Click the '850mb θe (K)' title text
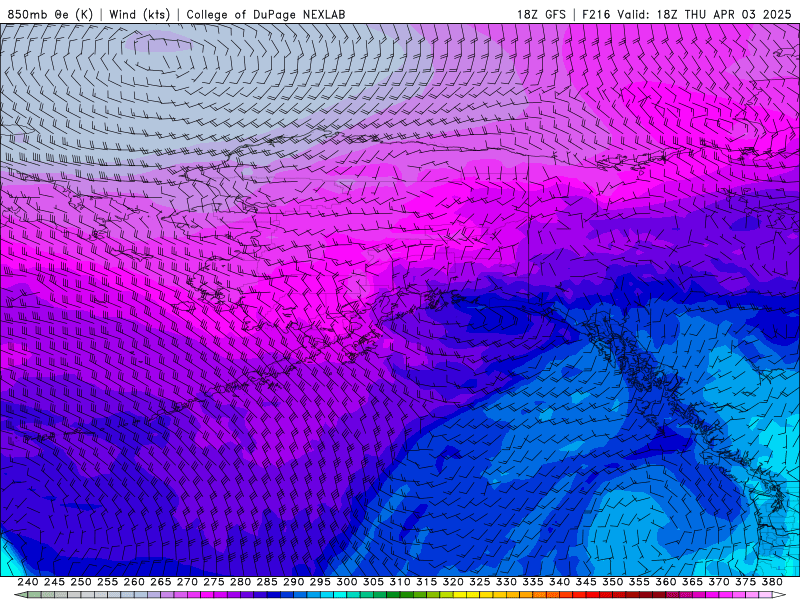The image size is (800, 600). tap(50, 14)
